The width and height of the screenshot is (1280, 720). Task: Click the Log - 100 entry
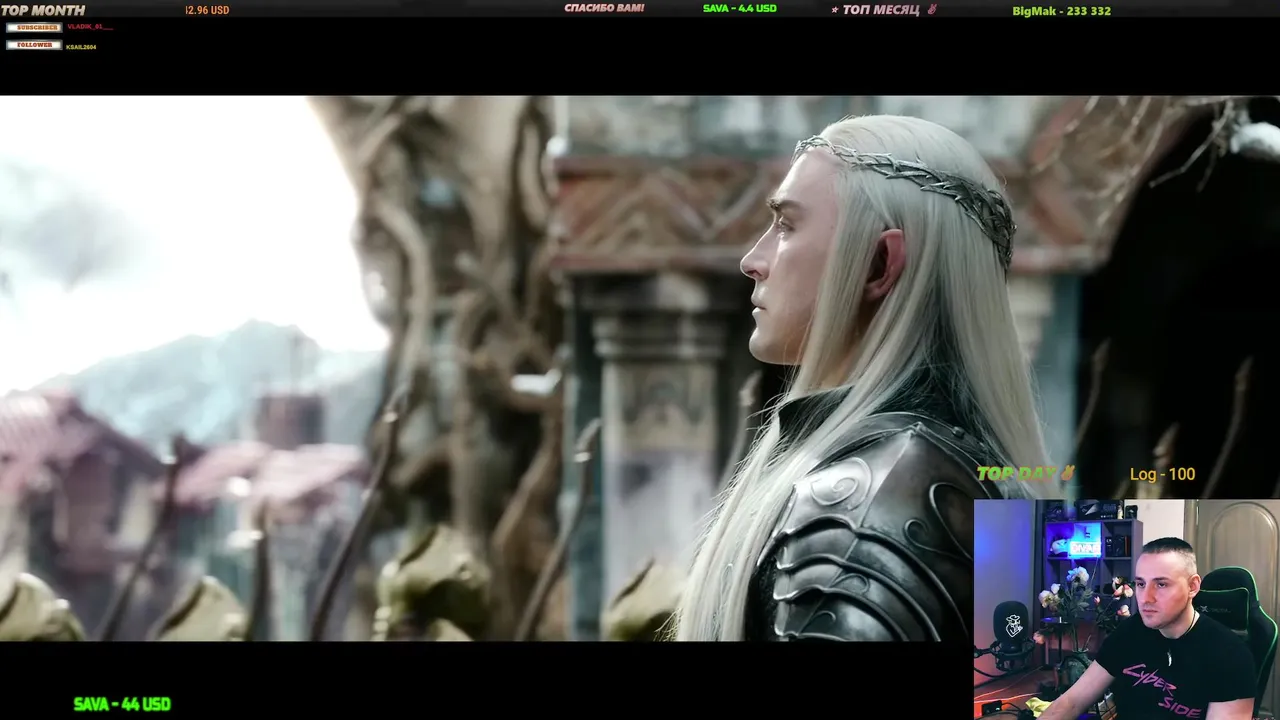[1162, 474]
